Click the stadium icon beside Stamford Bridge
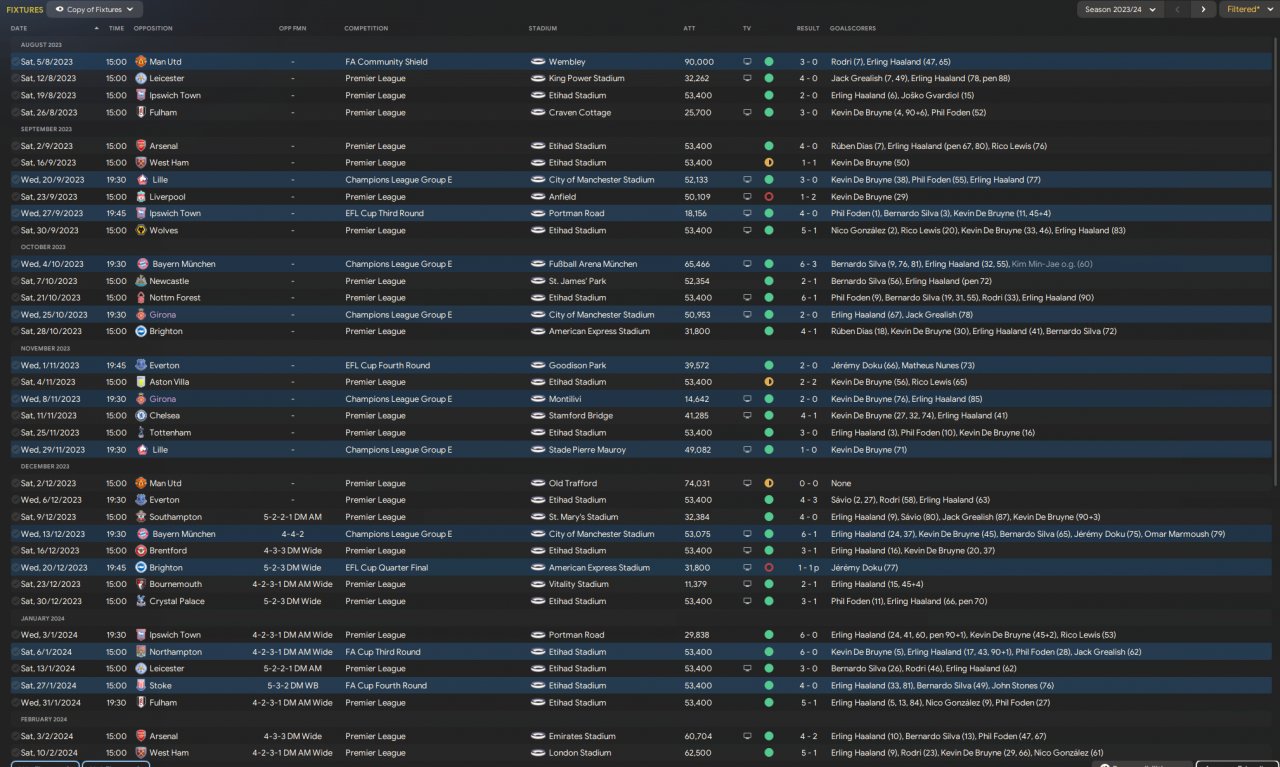Screen dimensions: 1280x767 click(538, 416)
